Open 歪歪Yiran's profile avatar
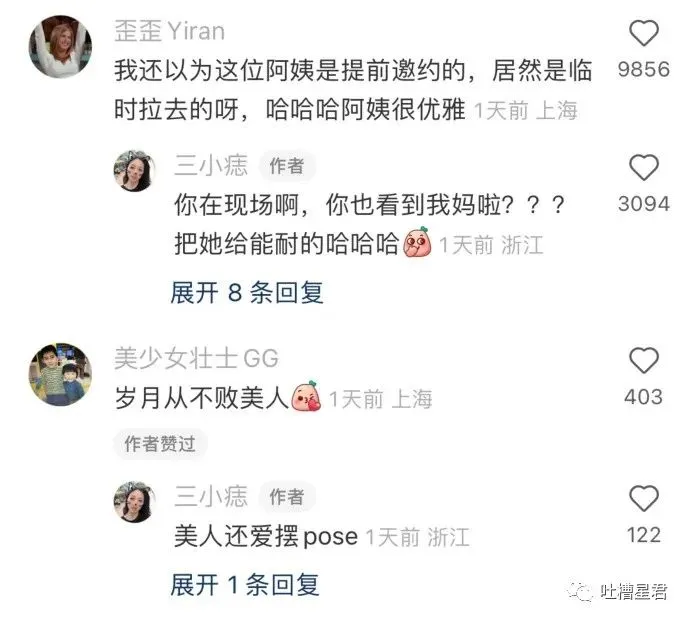Viewport: 690px width, 622px height. point(61,47)
